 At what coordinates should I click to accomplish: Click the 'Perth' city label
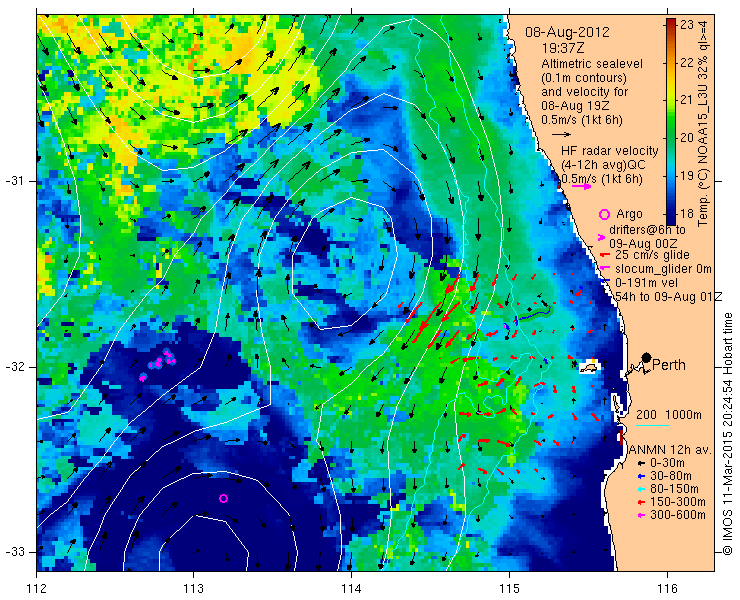669,365
